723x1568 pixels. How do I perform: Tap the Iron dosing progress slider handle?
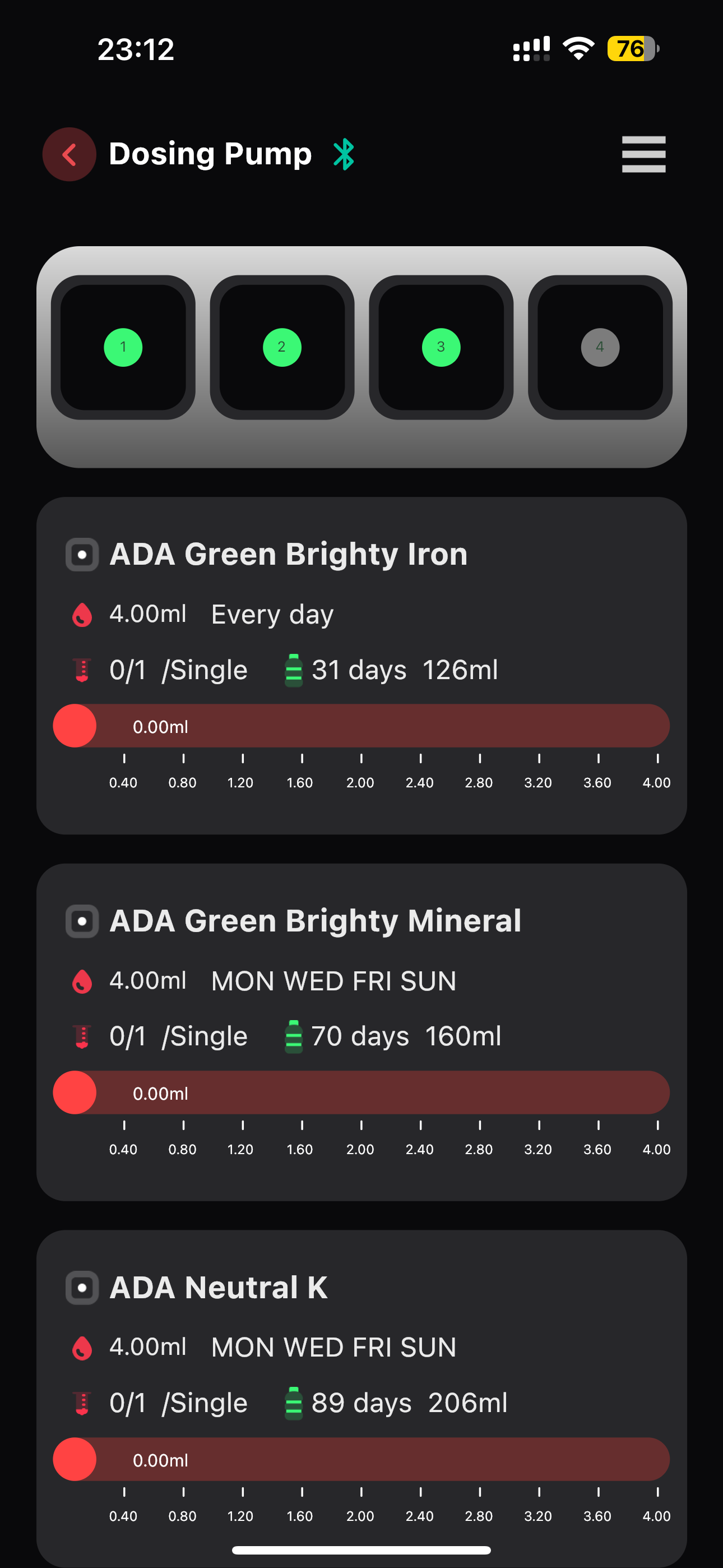click(75, 726)
